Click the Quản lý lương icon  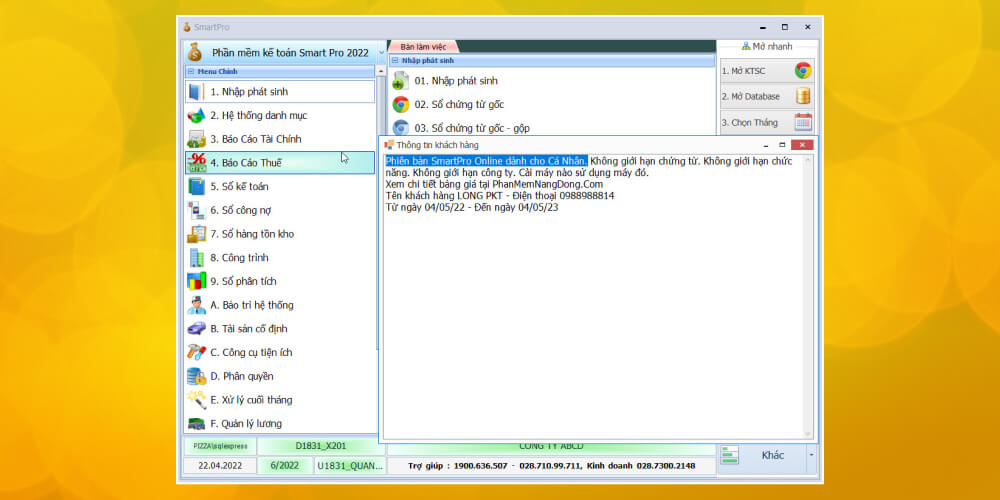[196, 423]
